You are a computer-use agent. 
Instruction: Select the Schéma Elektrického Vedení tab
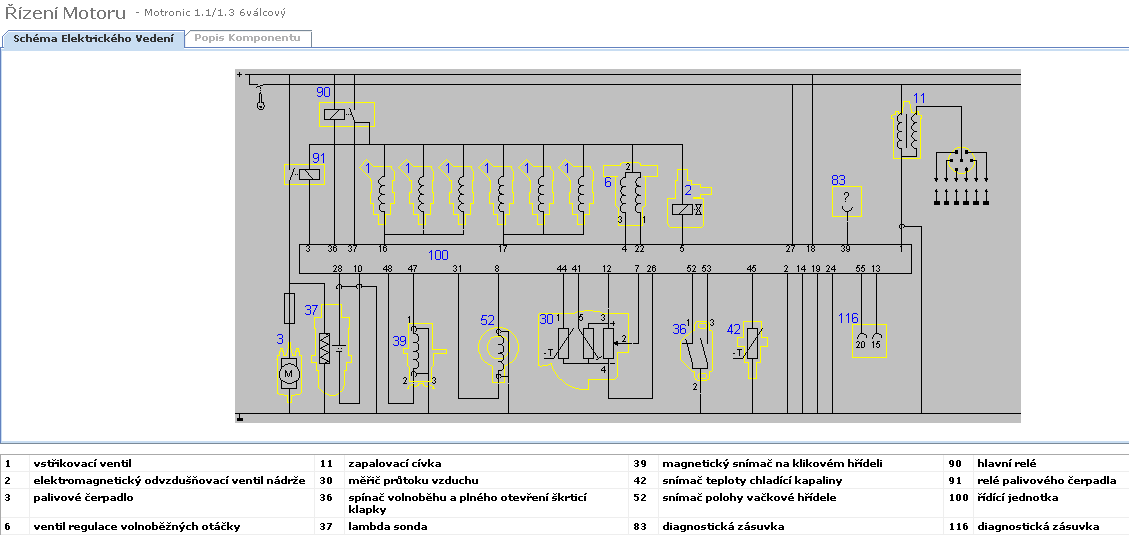(94, 39)
